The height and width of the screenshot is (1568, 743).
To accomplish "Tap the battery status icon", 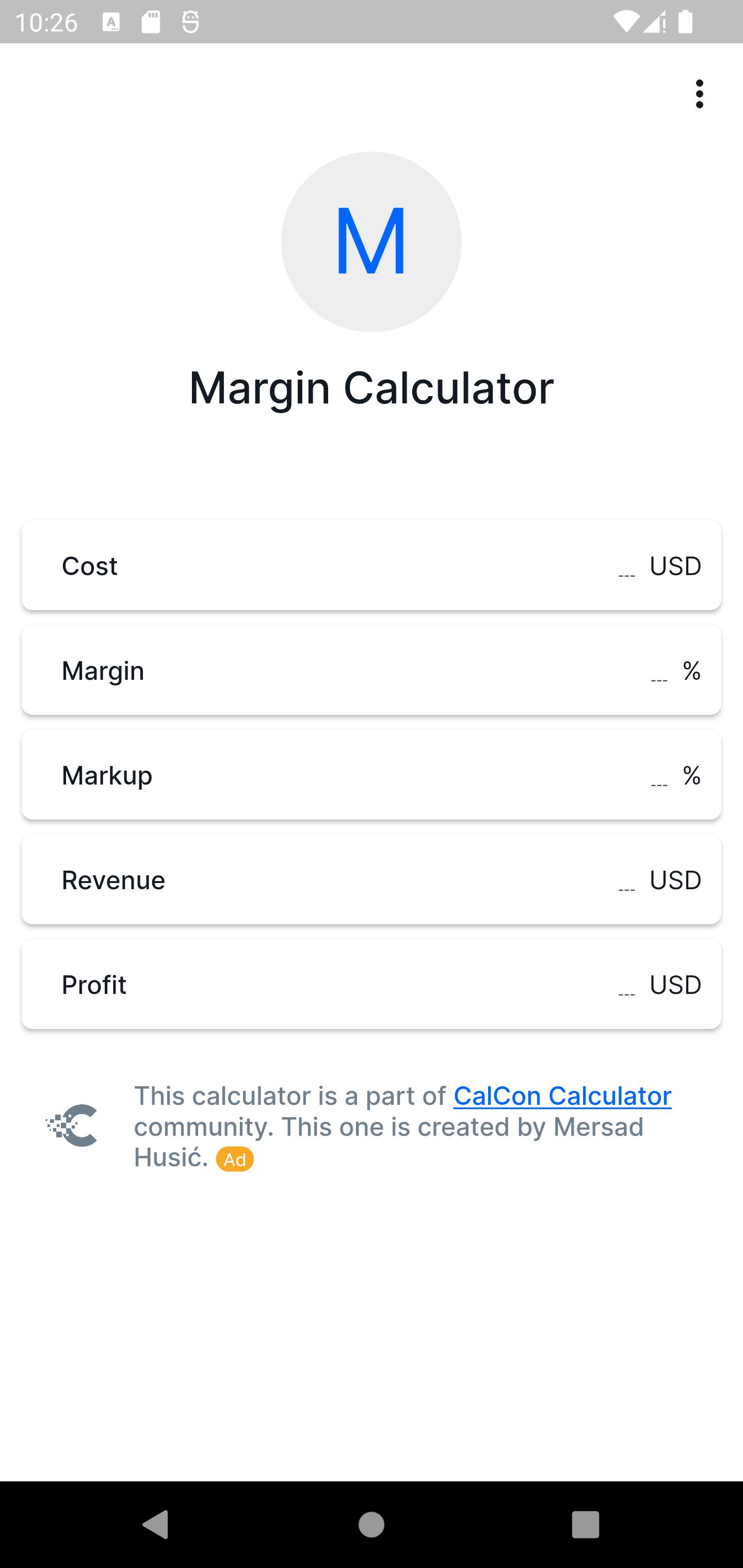I will (685, 23).
